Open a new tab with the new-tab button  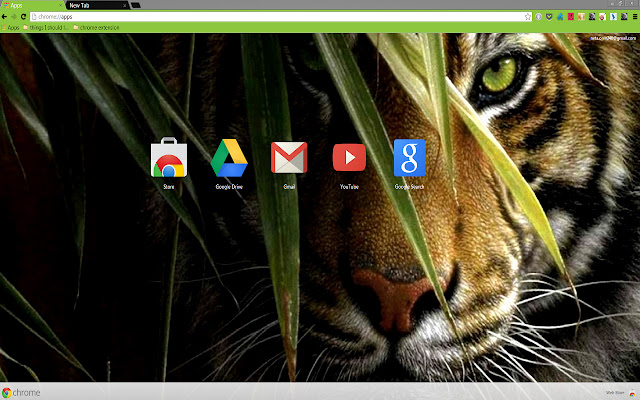point(136,5)
